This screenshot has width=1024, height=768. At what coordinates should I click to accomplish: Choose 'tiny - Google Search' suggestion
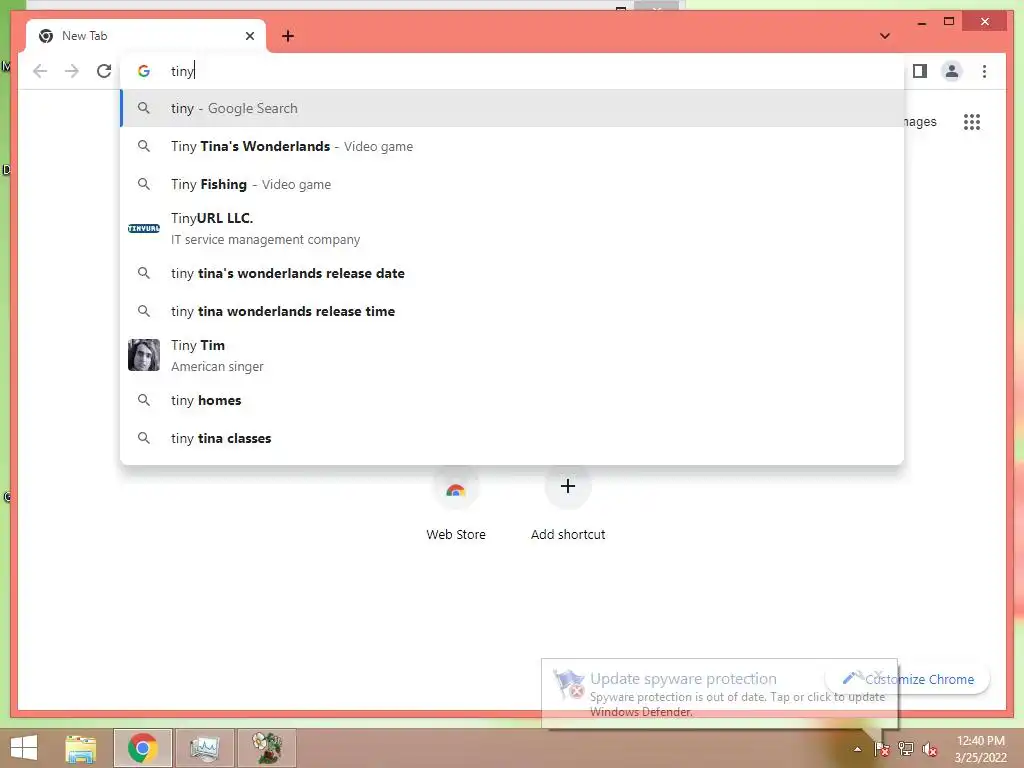click(x=513, y=108)
